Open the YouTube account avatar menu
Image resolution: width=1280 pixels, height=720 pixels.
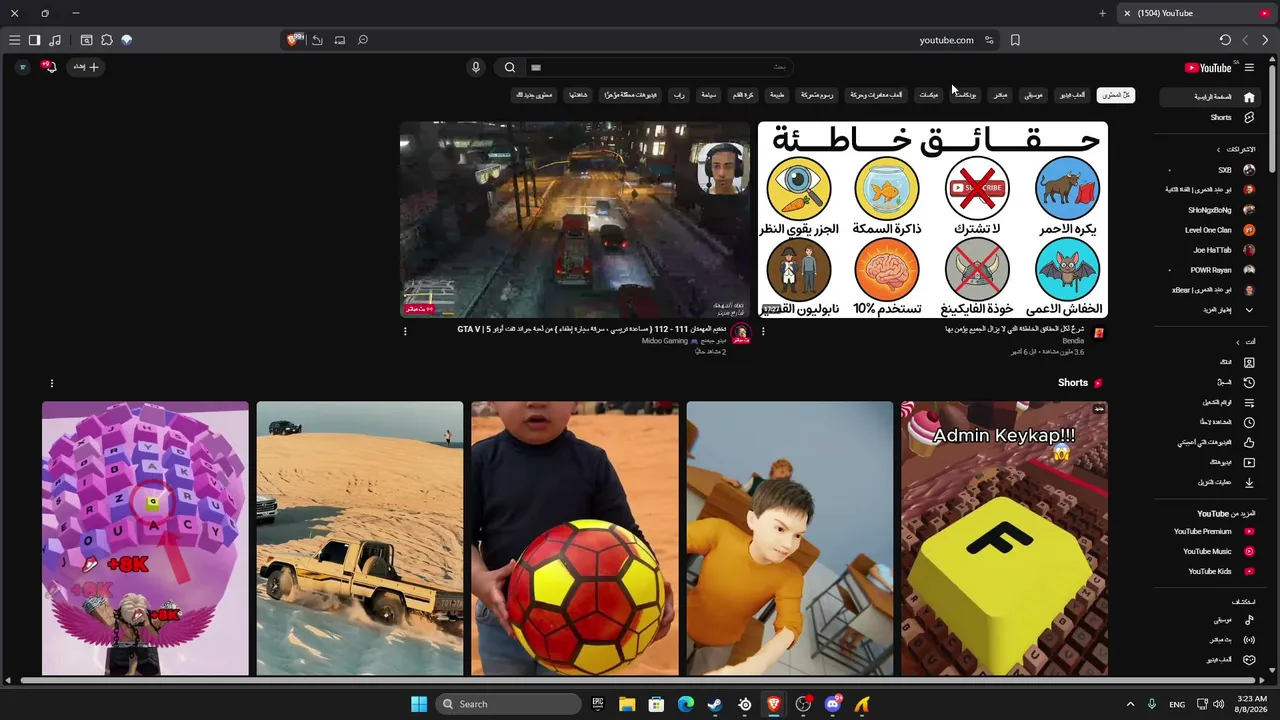(x=22, y=67)
